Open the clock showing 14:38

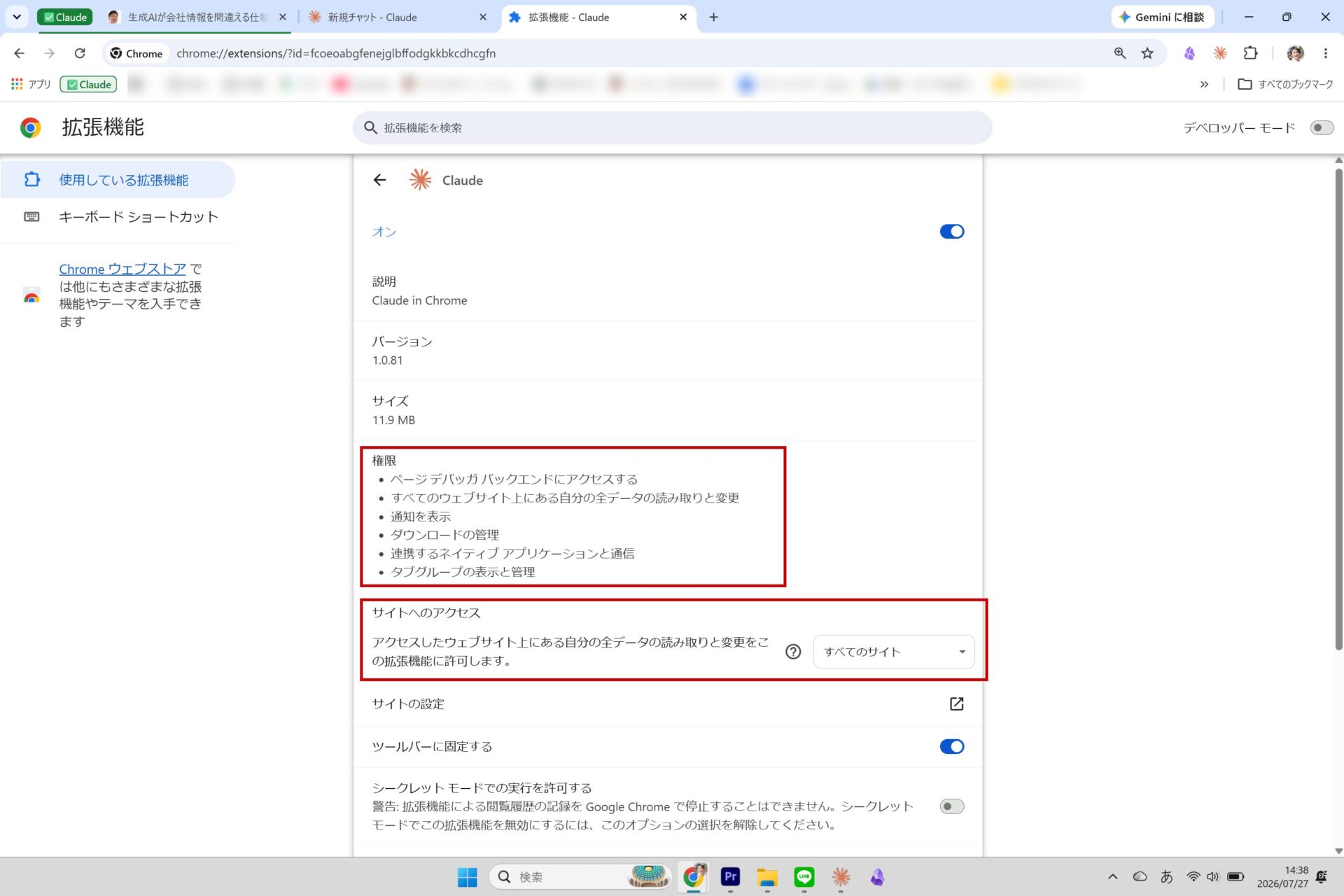[x=1282, y=876]
